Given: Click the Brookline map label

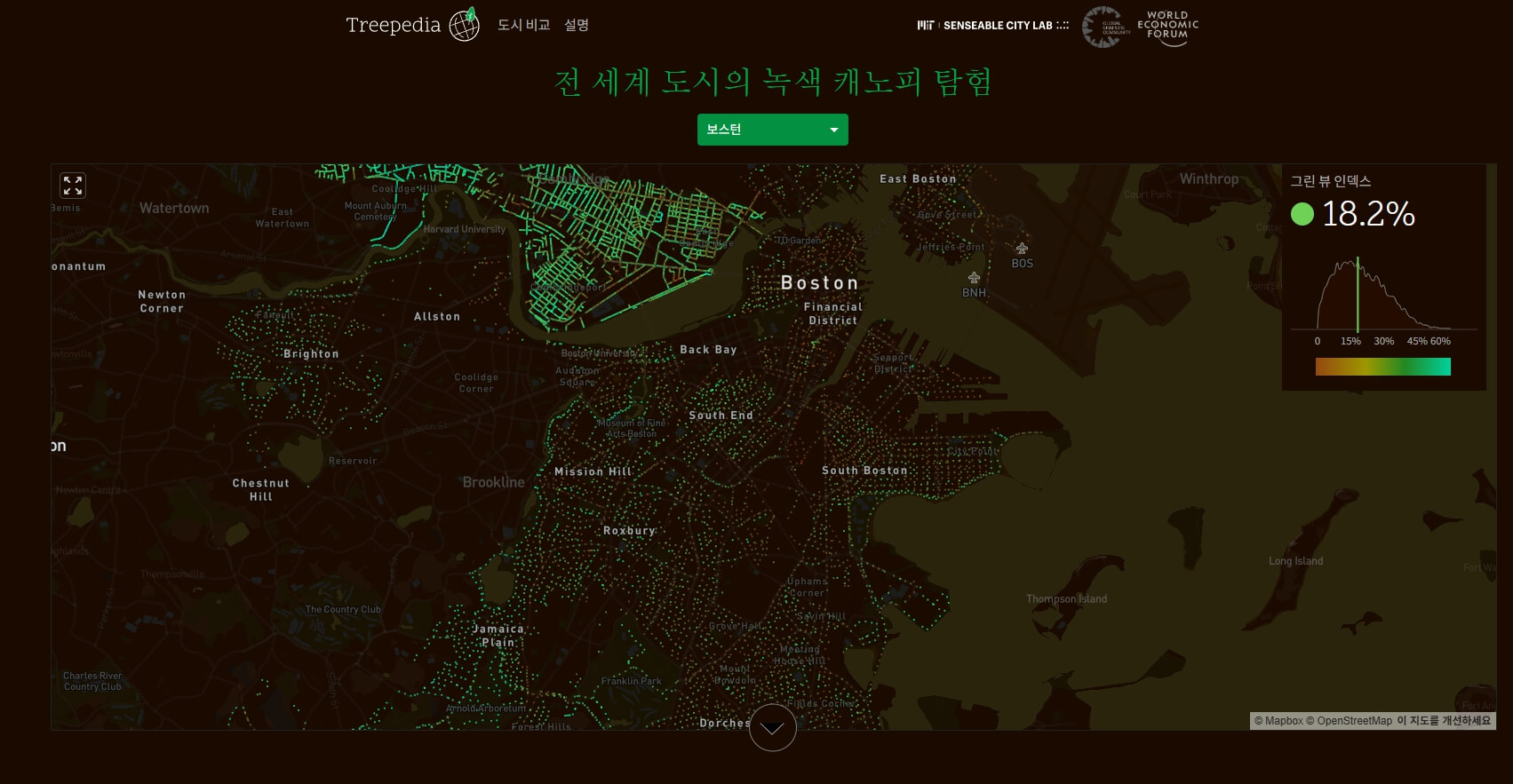Looking at the screenshot, I should [x=493, y=482].
